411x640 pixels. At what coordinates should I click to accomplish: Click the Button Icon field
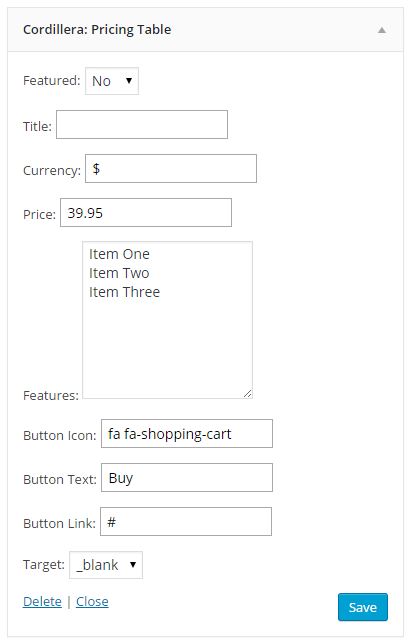tap(187, 433)
